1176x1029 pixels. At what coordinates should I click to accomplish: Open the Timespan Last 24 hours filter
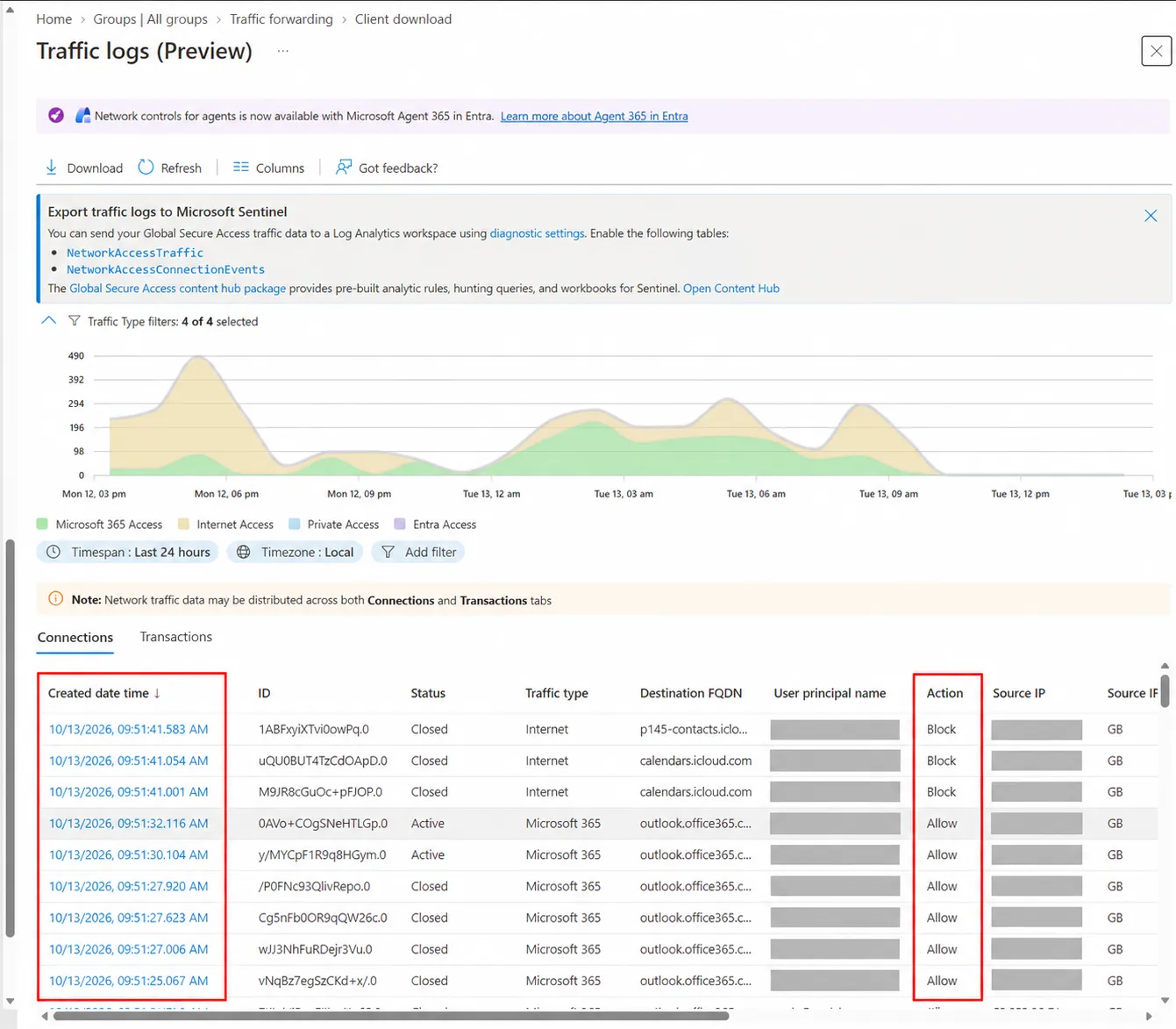click(128, 552)
